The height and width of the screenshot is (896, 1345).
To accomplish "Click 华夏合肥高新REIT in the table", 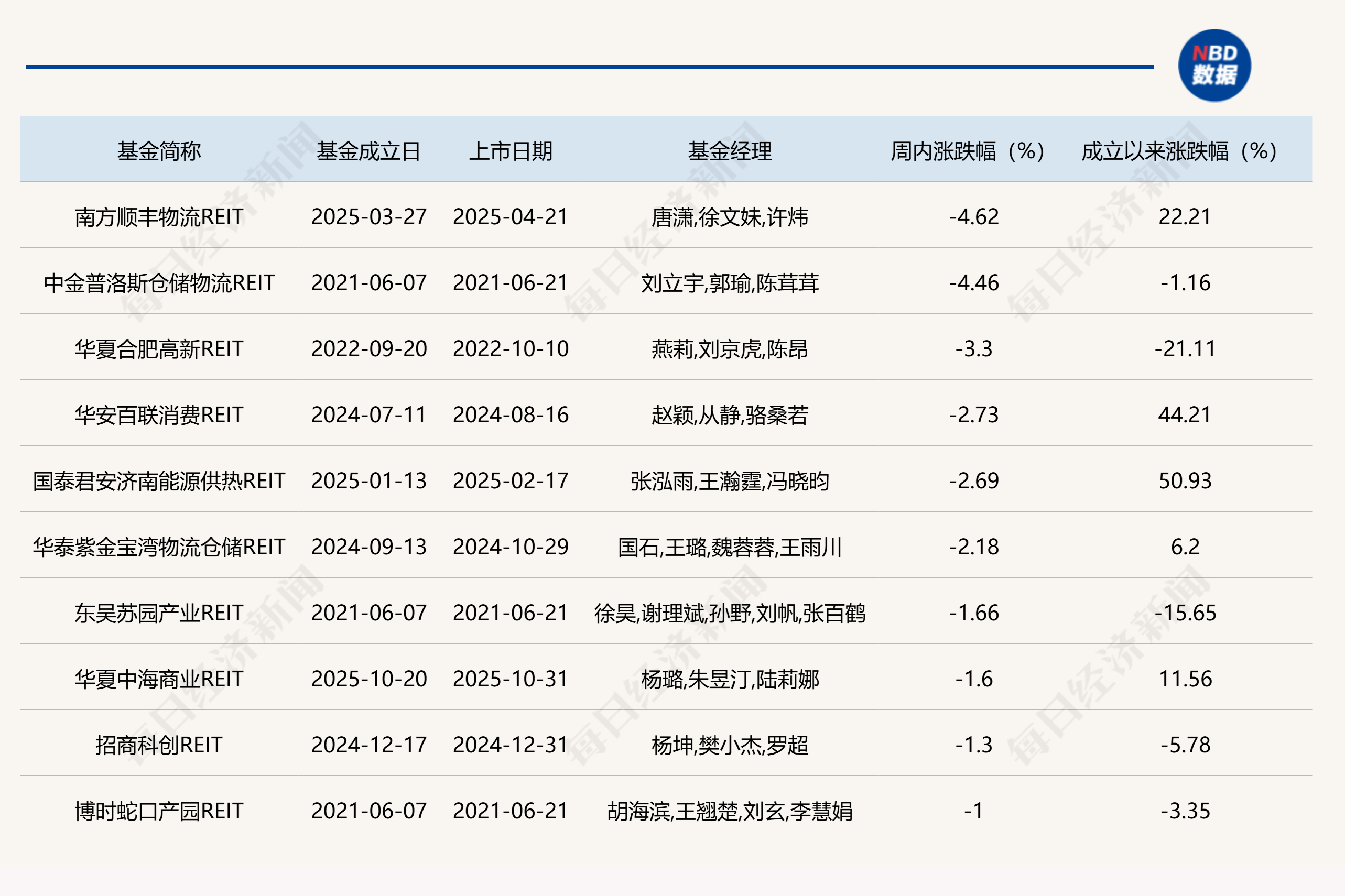I will 159,349.
